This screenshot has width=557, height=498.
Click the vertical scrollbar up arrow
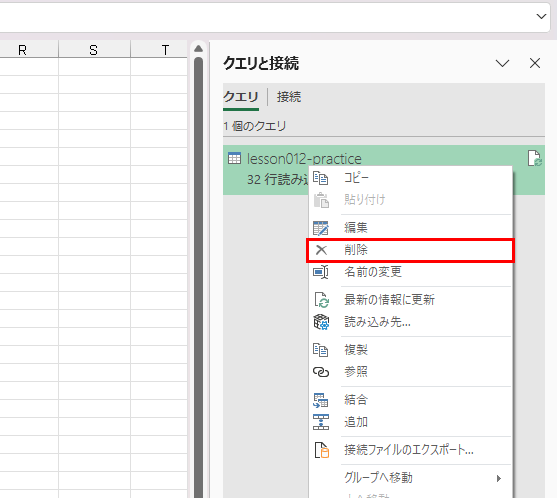coord(199,49)
